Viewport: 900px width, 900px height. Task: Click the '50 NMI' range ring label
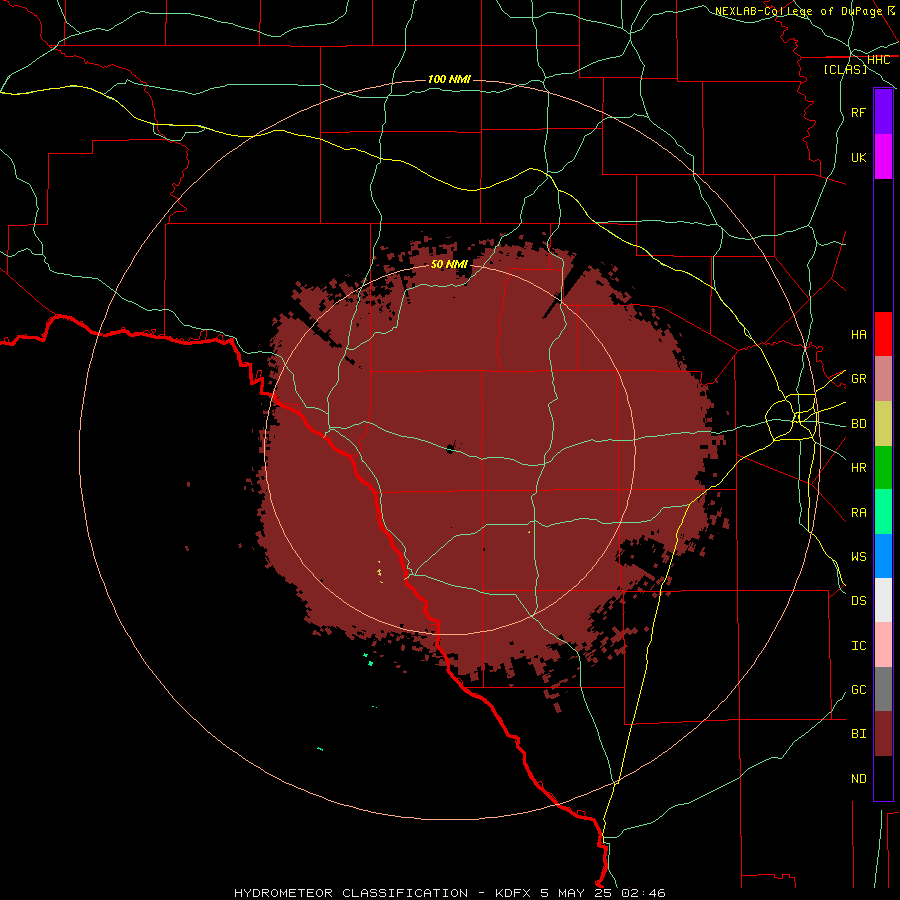click(449, 264)
